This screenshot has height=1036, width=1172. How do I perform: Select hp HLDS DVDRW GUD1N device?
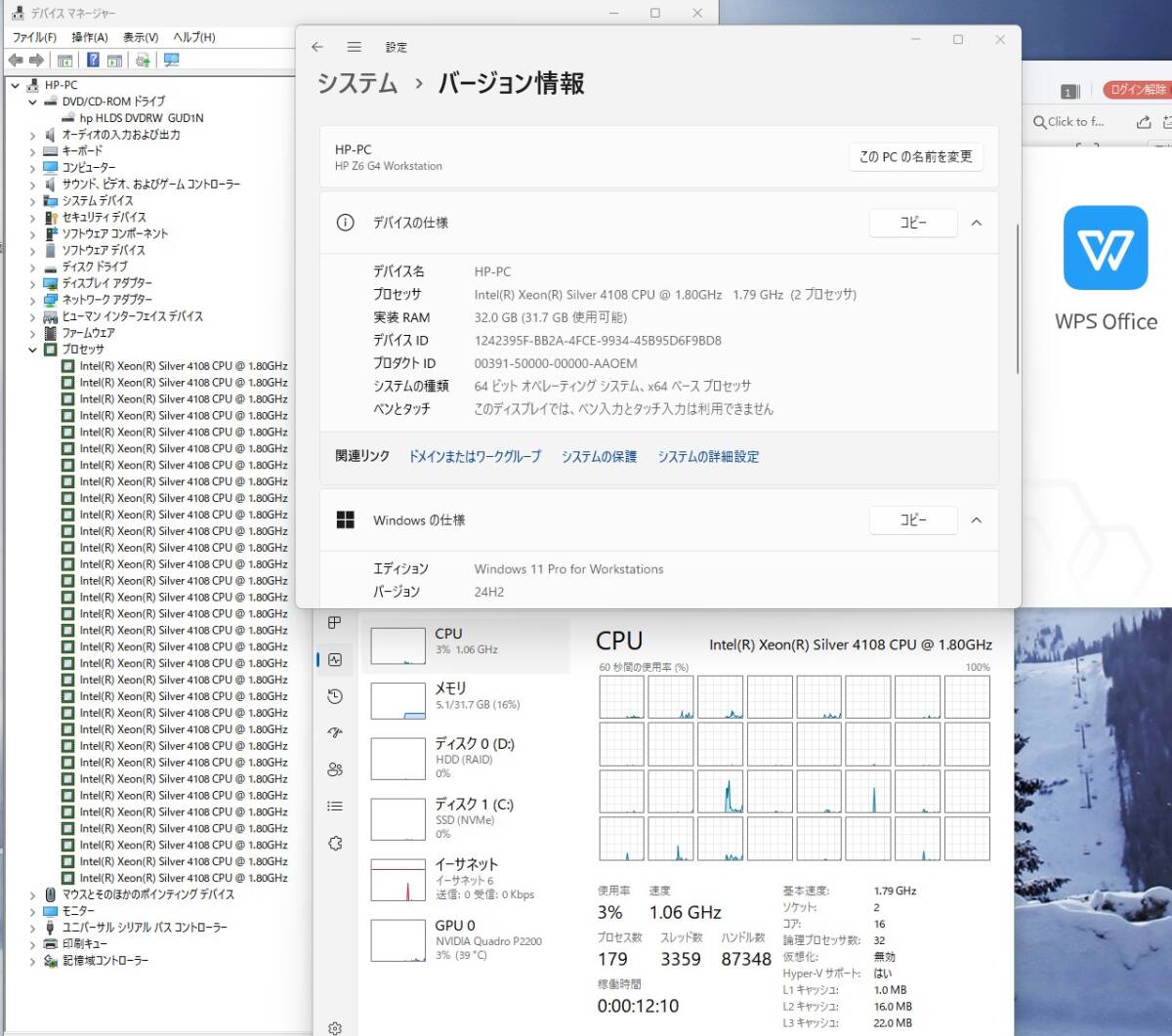tap(142, 118)
